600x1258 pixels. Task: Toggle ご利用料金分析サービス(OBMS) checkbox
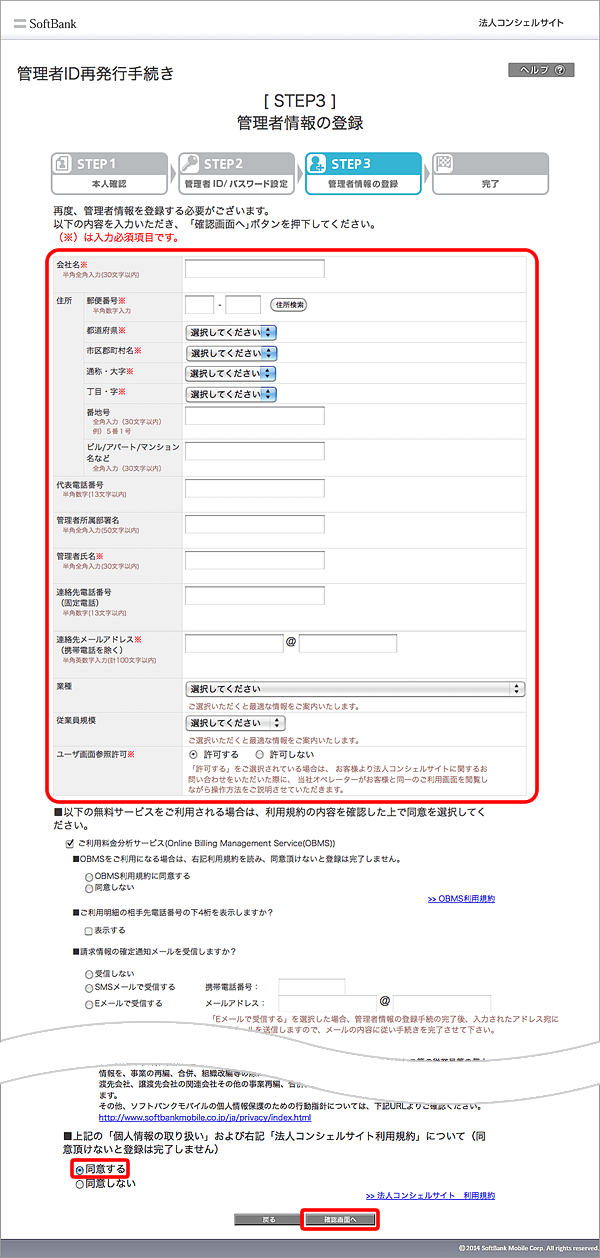click(x=68, y=845)
